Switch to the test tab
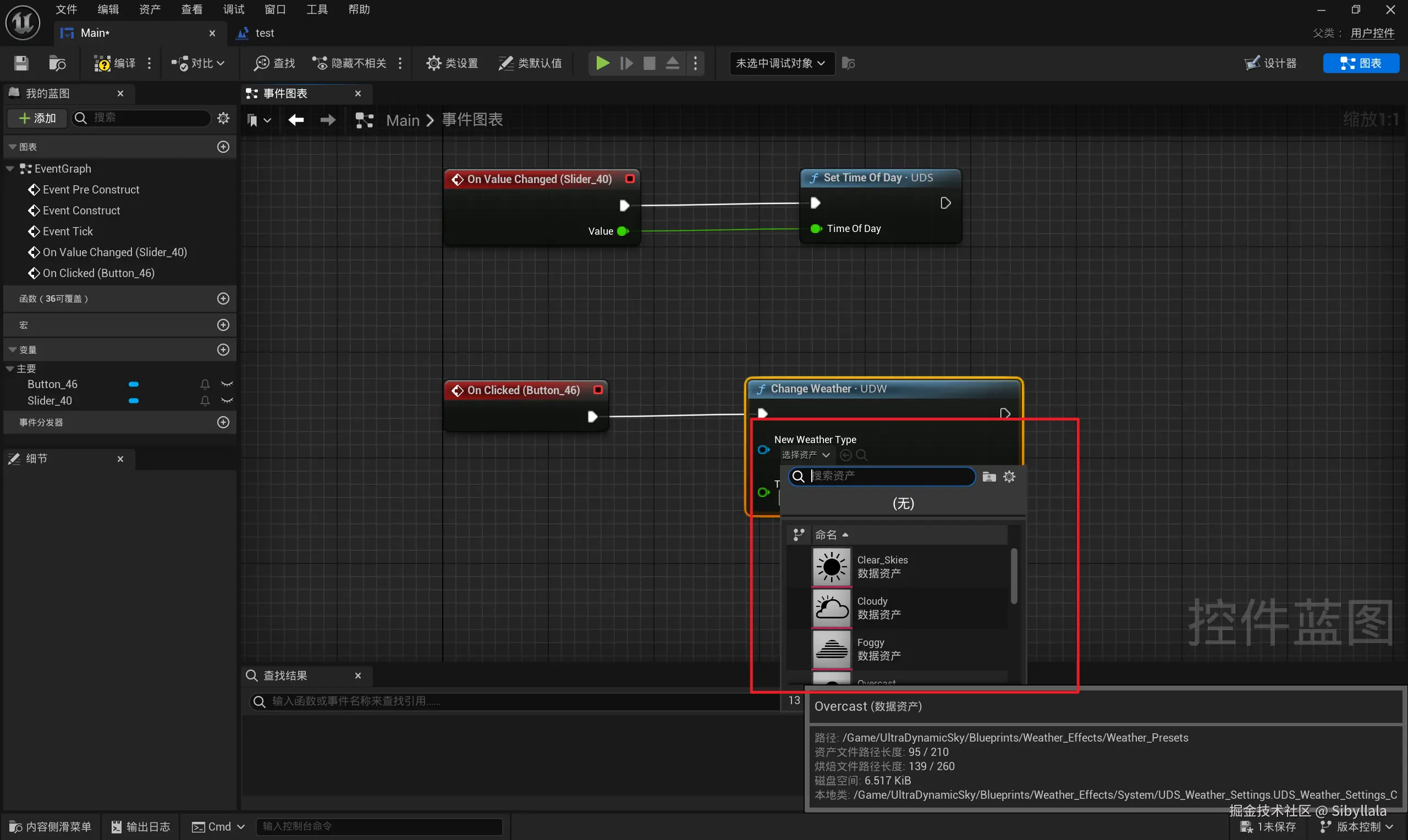The image size is (1408, 840). pos(264,34)
